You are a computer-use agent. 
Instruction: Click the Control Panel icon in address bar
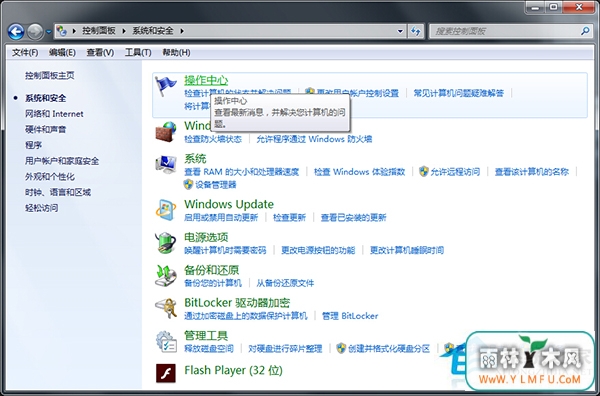[62, 31]
